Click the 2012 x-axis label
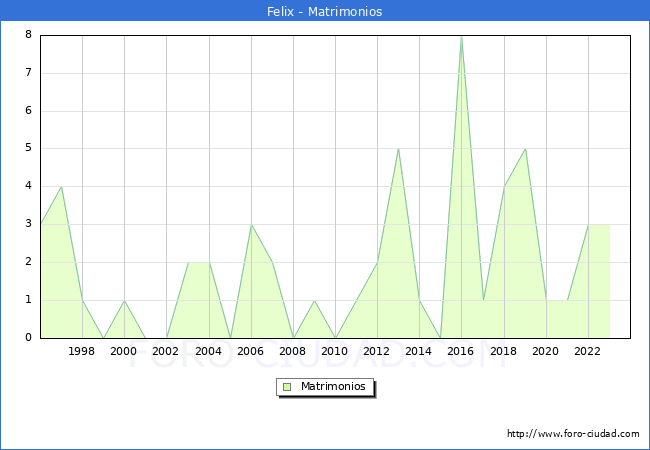This screenshot has height=450, width=650. click(x=376, y=351)
